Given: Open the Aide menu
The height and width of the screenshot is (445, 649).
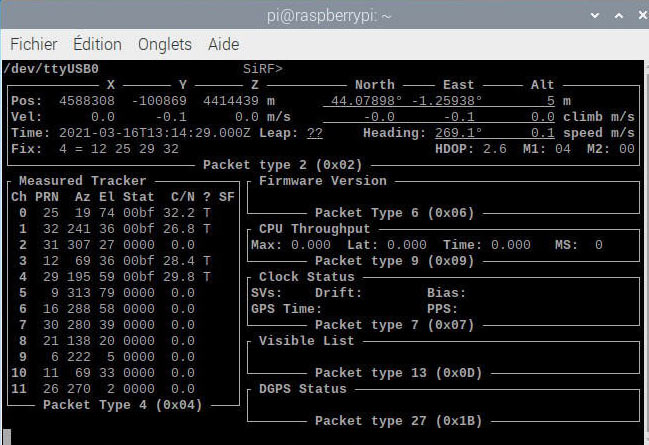Looking at the screenshot, I should coord(224,44).
